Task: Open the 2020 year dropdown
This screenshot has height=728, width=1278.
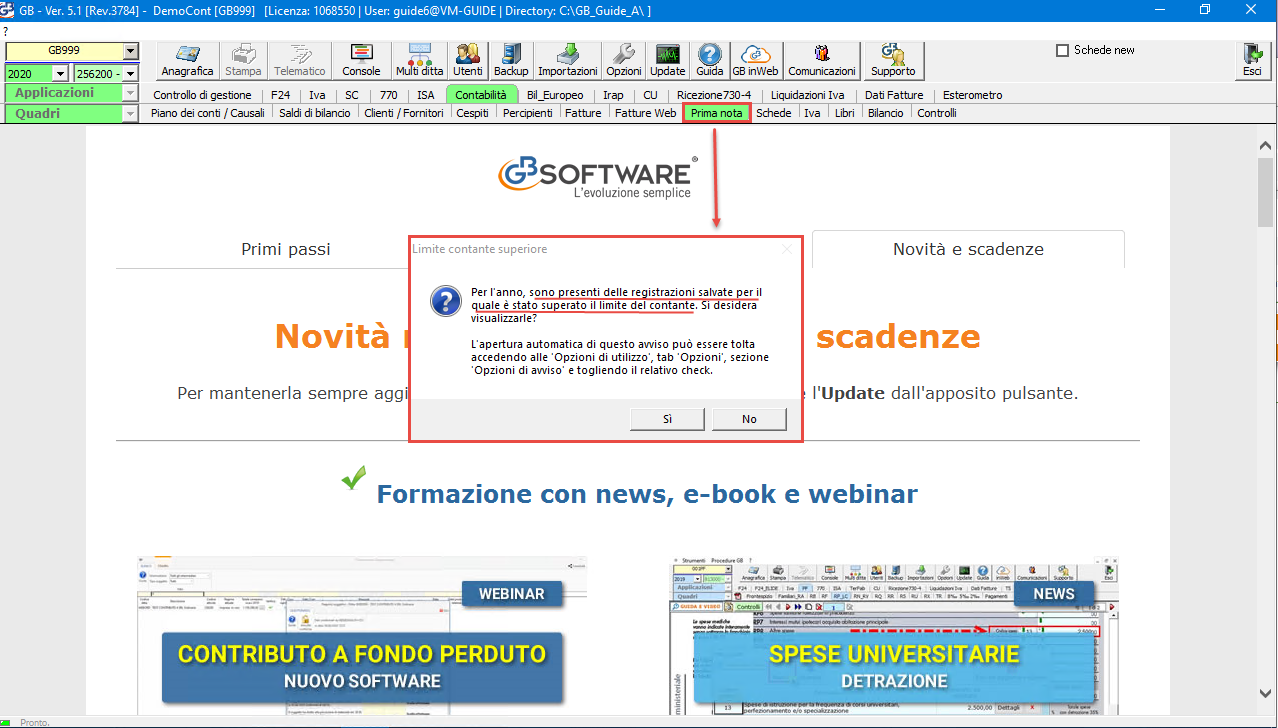Action: pyautogui.click(x=60, y=73)
